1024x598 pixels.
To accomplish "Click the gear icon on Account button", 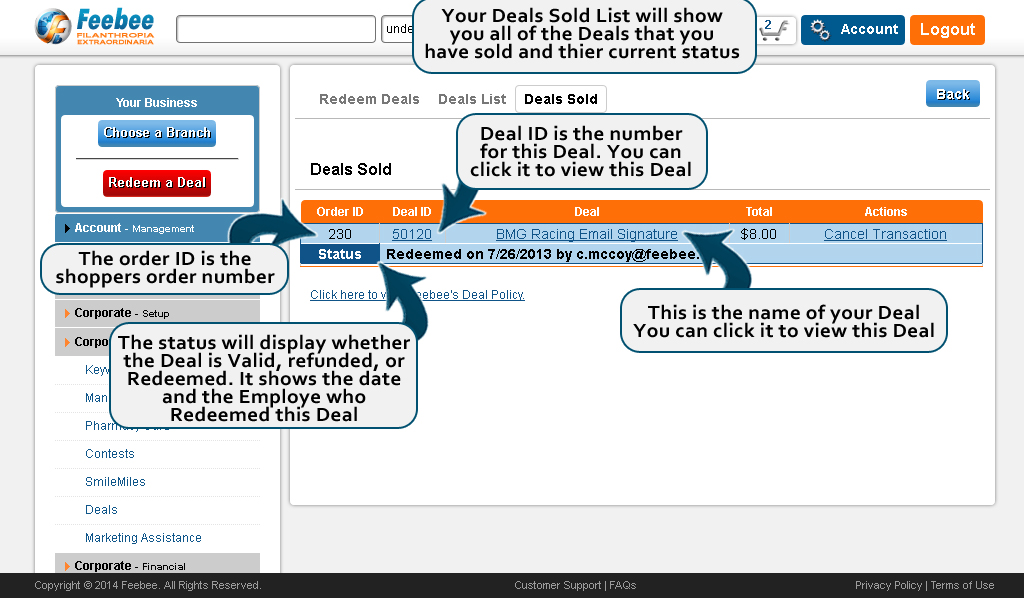I will click(x=820, y=30).
